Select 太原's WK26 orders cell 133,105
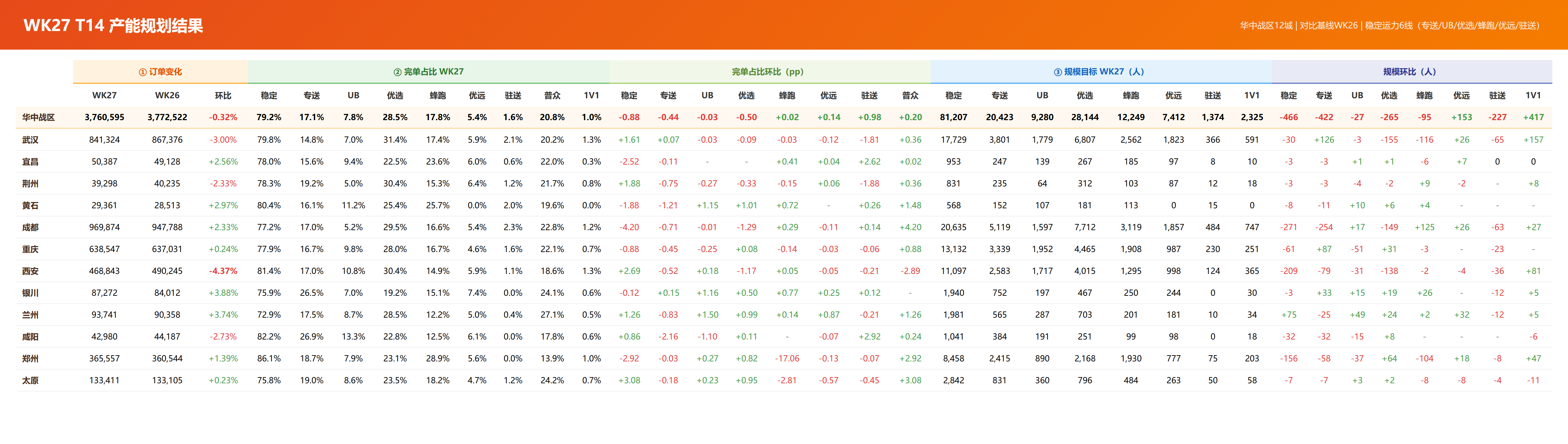 [x=167, y=381]
